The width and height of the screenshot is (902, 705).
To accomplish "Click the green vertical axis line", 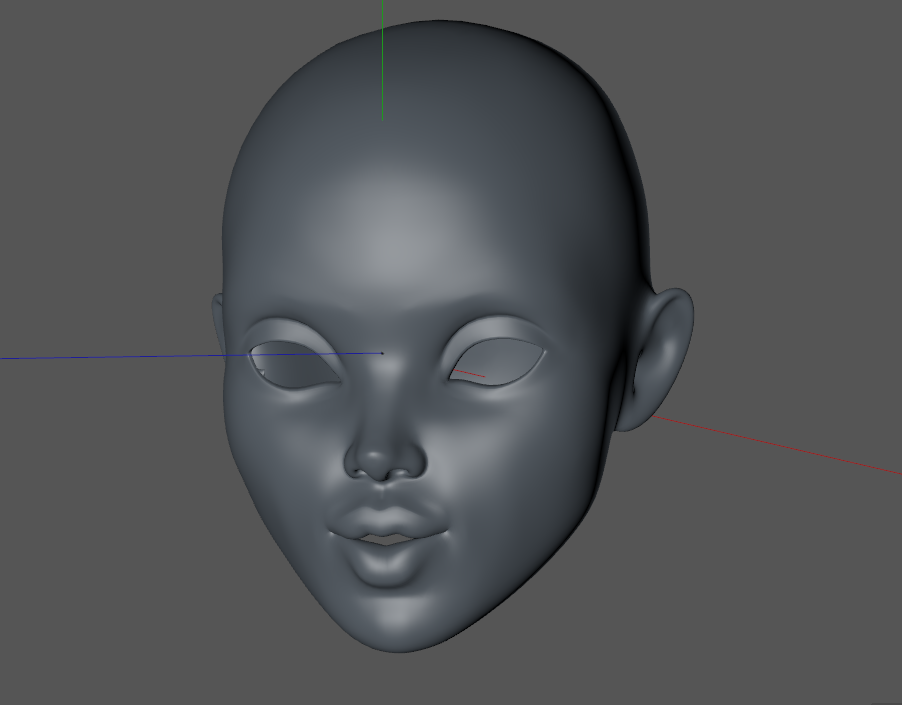I will tap(382, 60).
